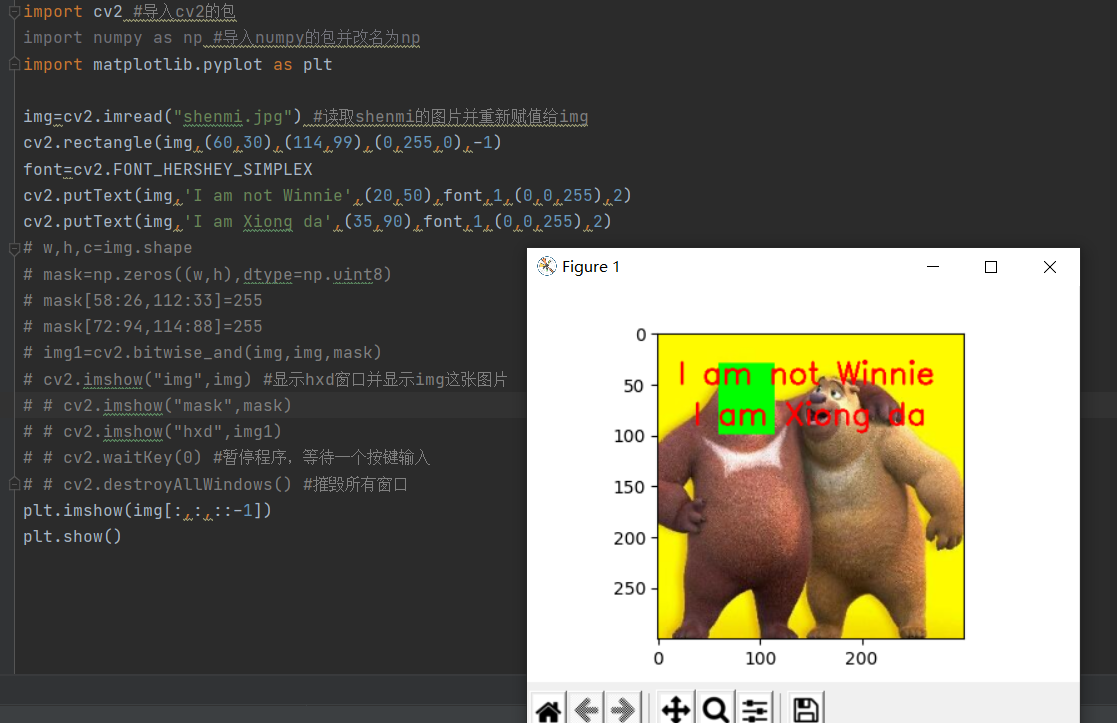The height and width of the screenshot is (723, 1117).
Task: Click 'FONT_HERSHEY_SIMPLEX' text
Action: (212, 170)
